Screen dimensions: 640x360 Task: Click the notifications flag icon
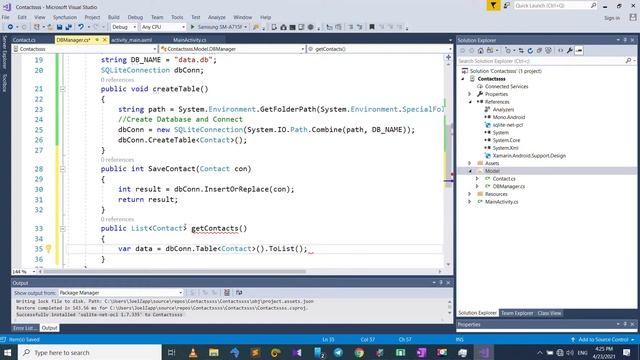point(493,5)
